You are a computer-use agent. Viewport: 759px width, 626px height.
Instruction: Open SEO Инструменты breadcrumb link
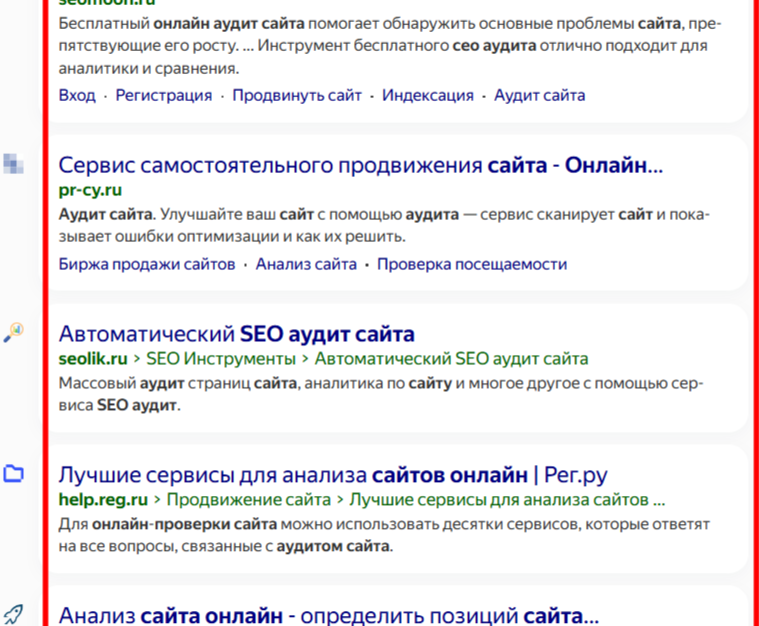coord(221,359)
